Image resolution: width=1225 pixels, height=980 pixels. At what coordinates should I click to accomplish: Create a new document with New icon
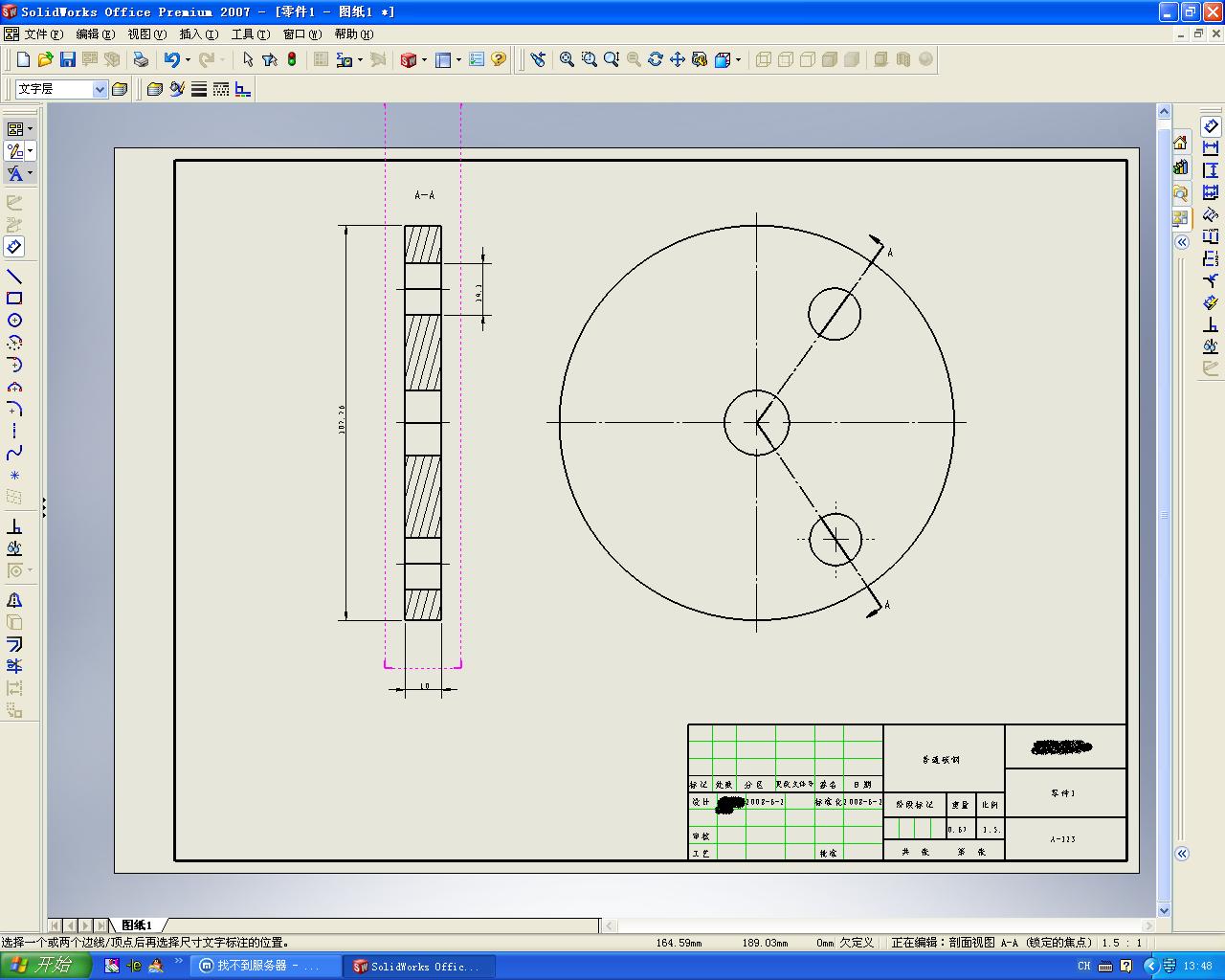tap(24, 59)
